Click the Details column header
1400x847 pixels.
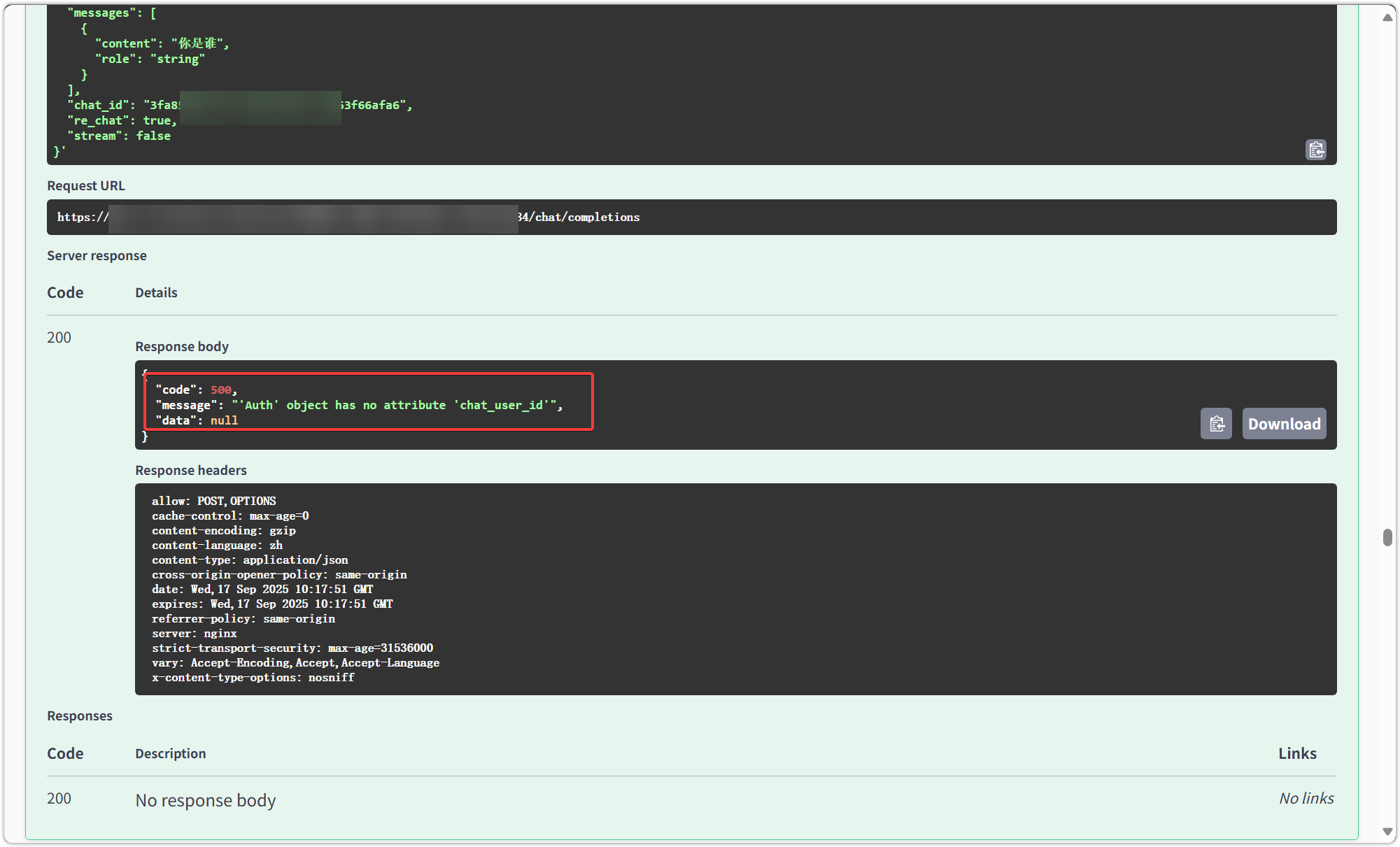[x=156, y=293]
